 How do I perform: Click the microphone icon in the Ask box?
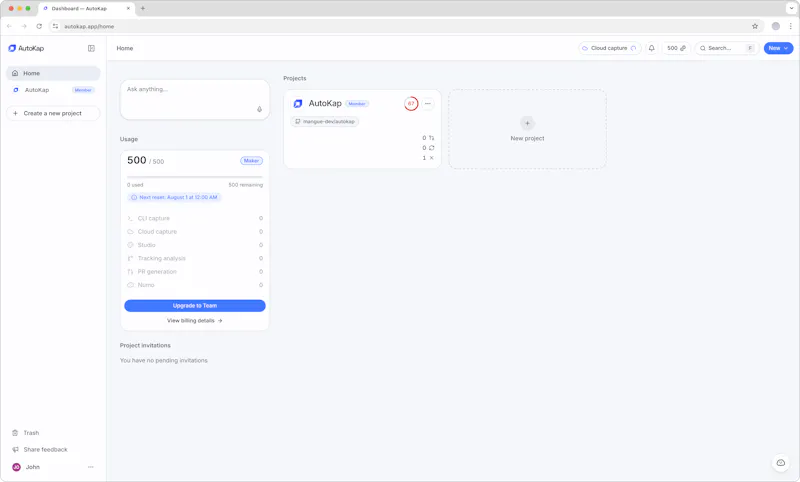pyautogui.click(x=259, y=109)
